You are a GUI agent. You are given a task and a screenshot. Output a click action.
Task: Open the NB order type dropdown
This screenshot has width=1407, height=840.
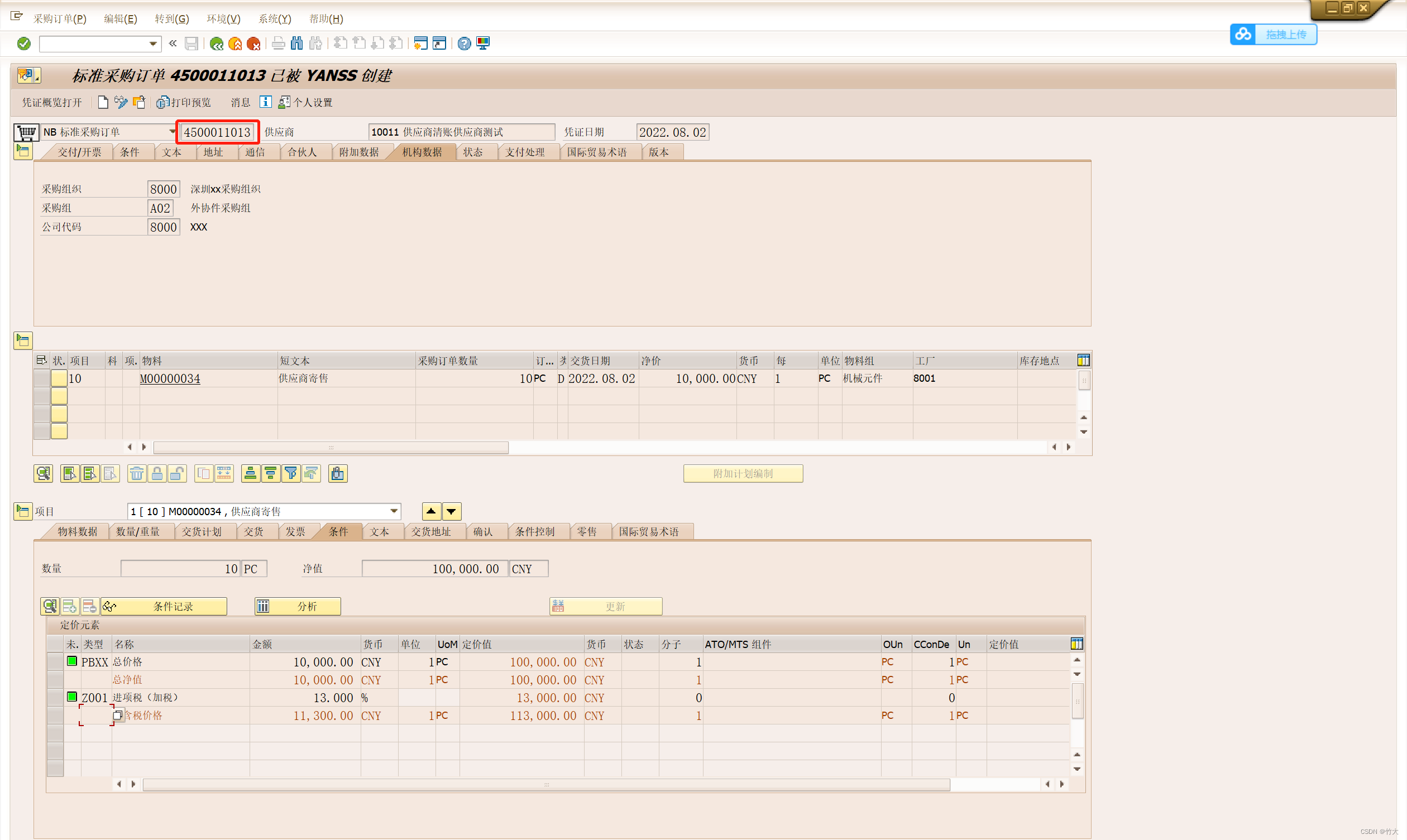pos(172,132)
